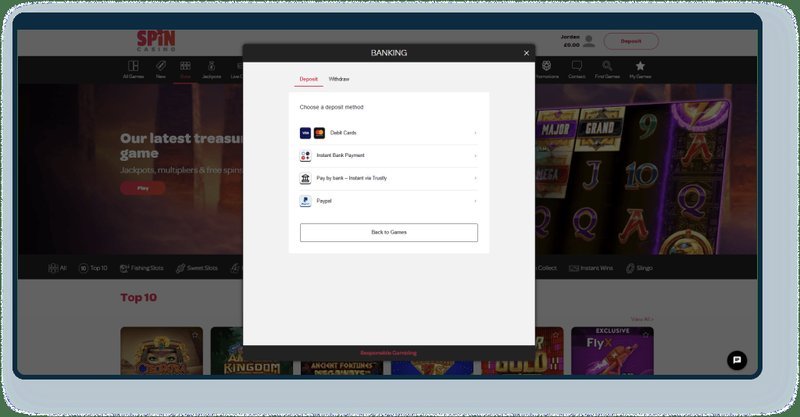
Task: Click the All Games grid icon
Action: point(133,66)
